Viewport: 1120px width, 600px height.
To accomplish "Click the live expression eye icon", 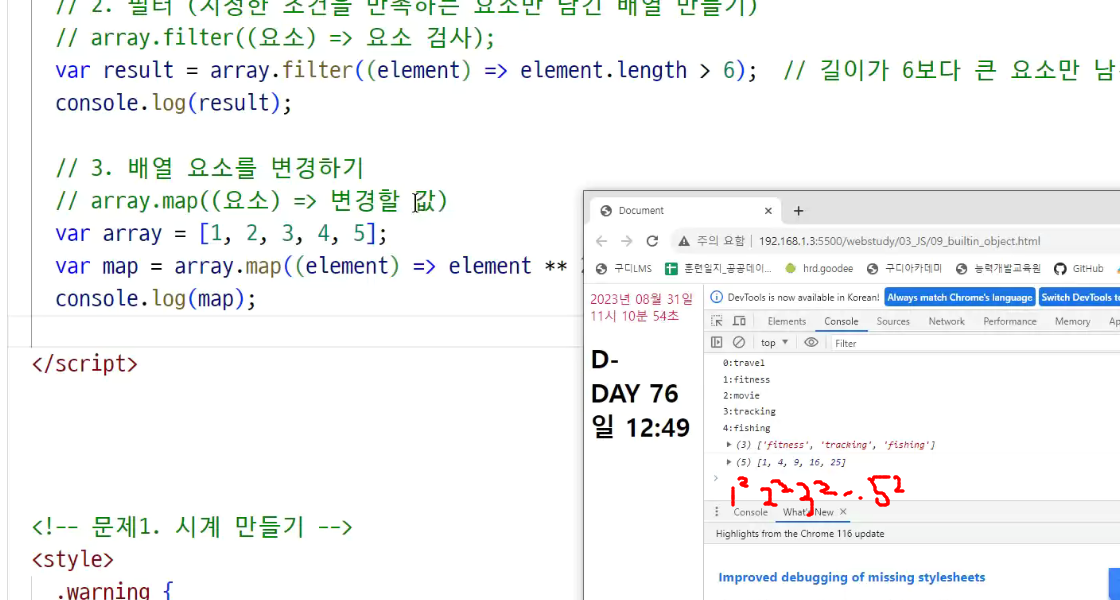I will tap(811, 343).
